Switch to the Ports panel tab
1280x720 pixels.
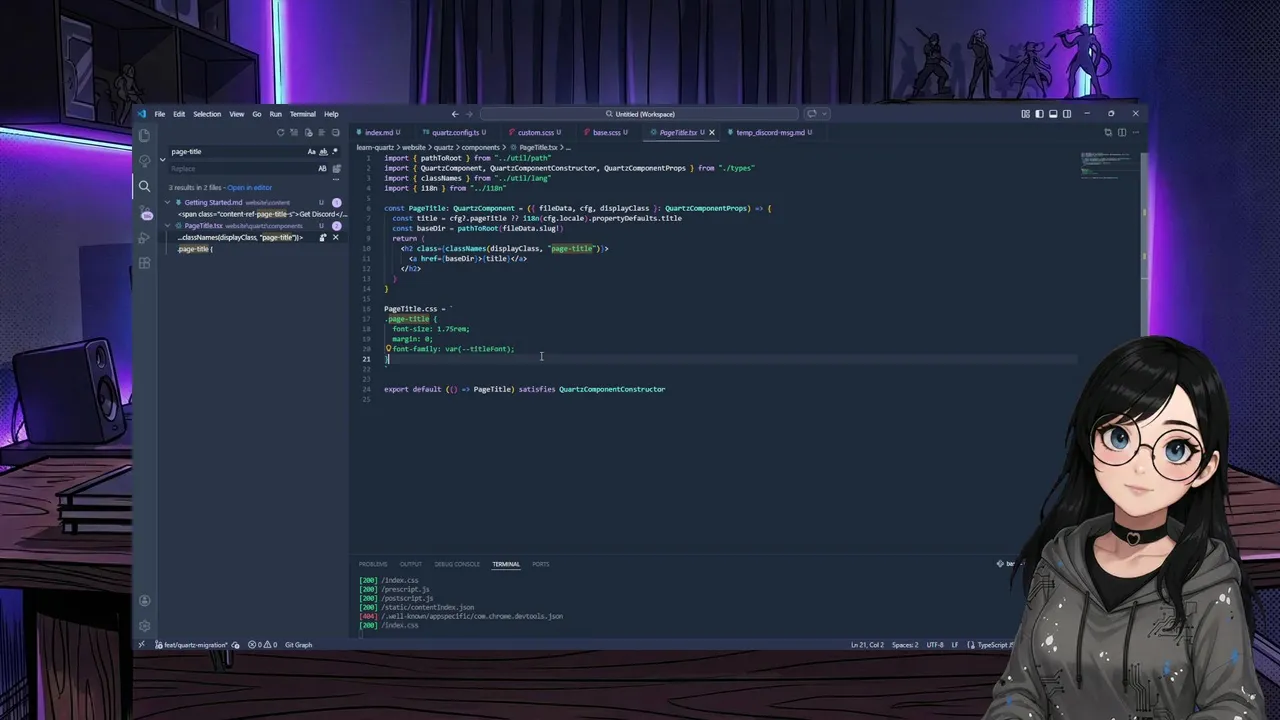coord(541,564)
